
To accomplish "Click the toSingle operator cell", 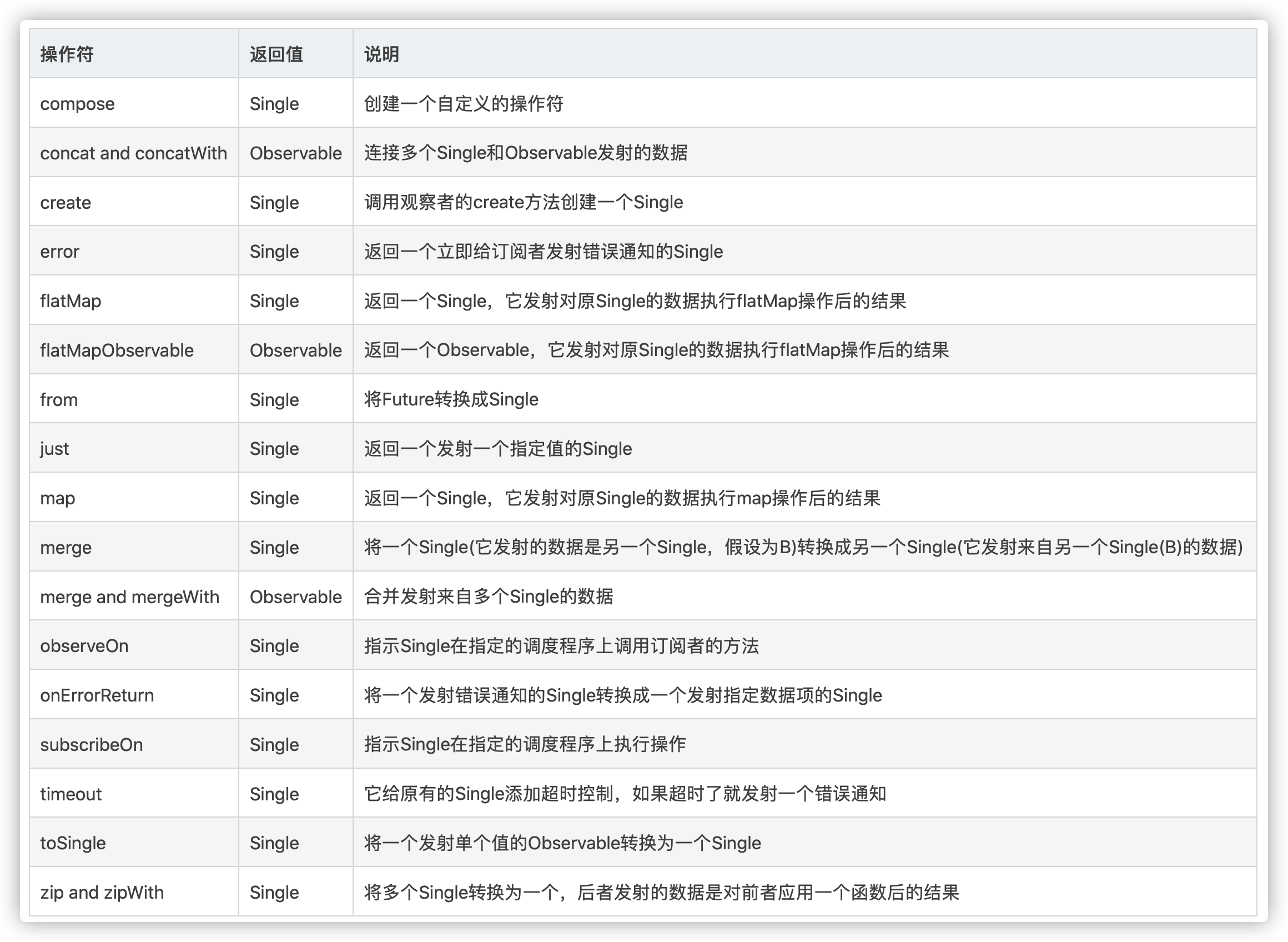I will coord(73,843).
